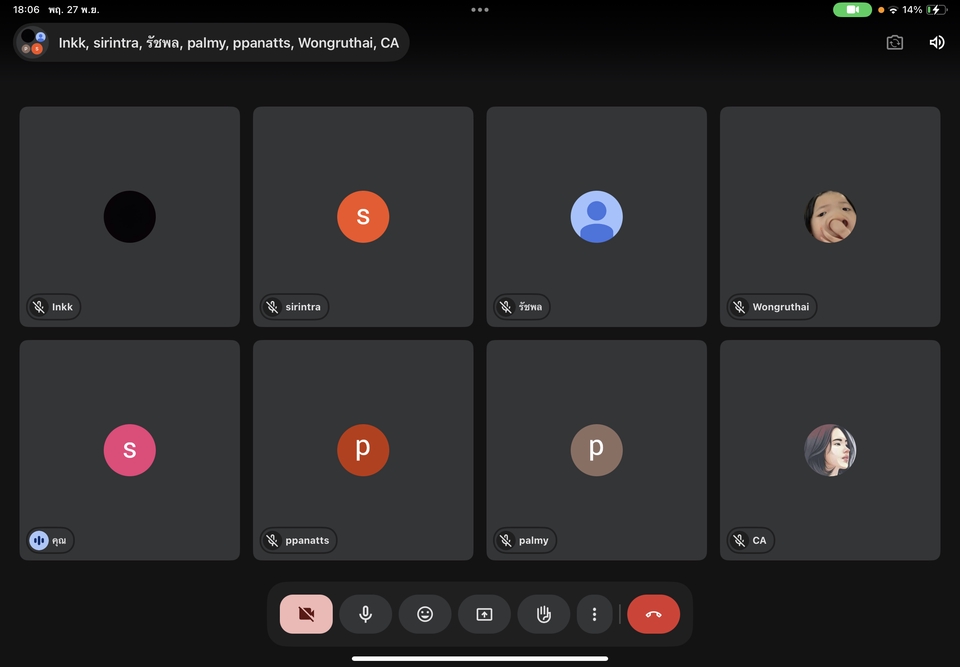Viewport: 960px width, 667px height.
Task: Turn on the camera in call toolbar
Action: [306, 614]
